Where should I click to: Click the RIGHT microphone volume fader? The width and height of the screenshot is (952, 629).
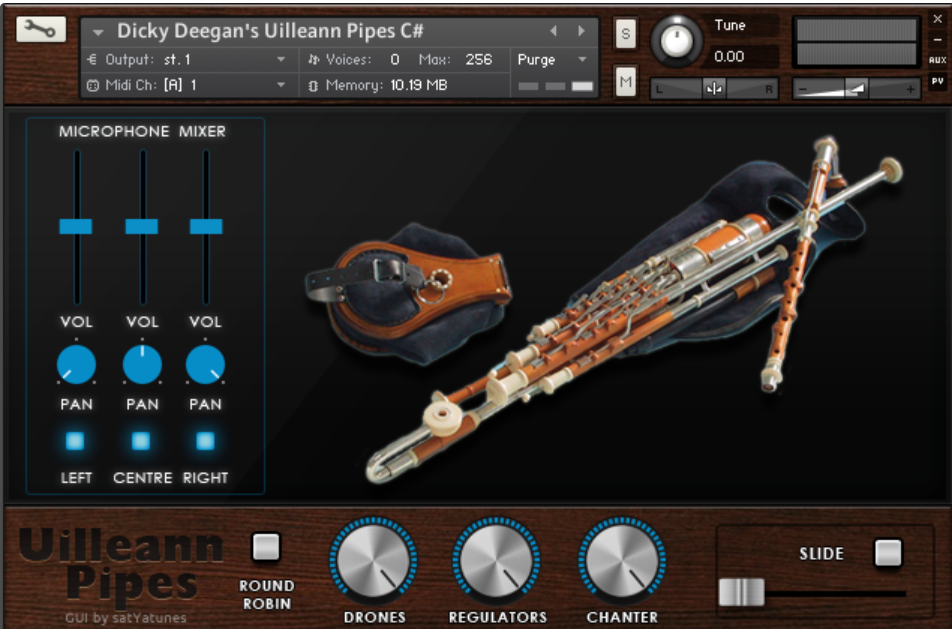click(x=206, y=226)
